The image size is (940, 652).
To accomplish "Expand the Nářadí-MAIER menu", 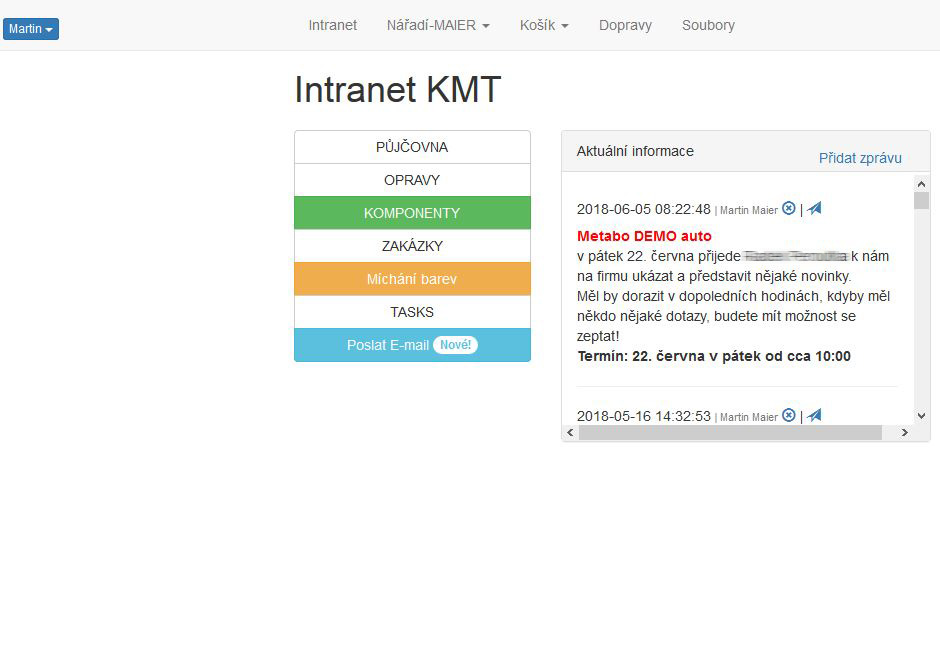I will pos(438,25).
